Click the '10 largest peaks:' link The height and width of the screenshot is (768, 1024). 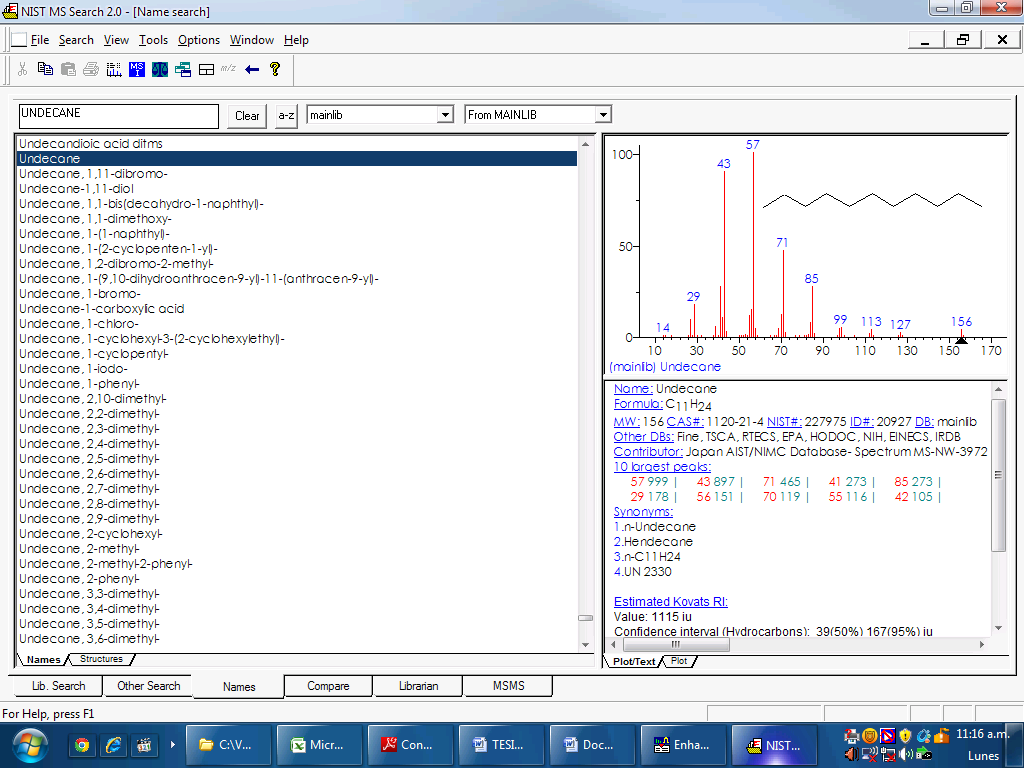coord(662,467)
